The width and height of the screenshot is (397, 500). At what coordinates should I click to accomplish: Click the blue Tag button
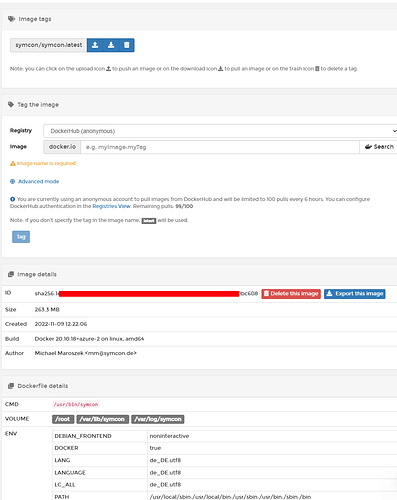[21, 237]
